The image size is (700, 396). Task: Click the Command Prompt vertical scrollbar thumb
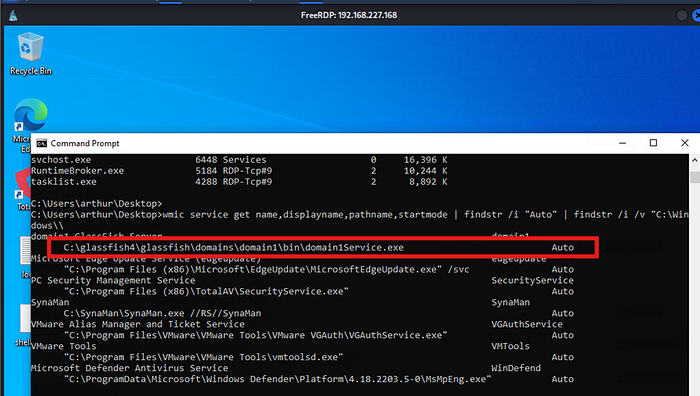695,177
